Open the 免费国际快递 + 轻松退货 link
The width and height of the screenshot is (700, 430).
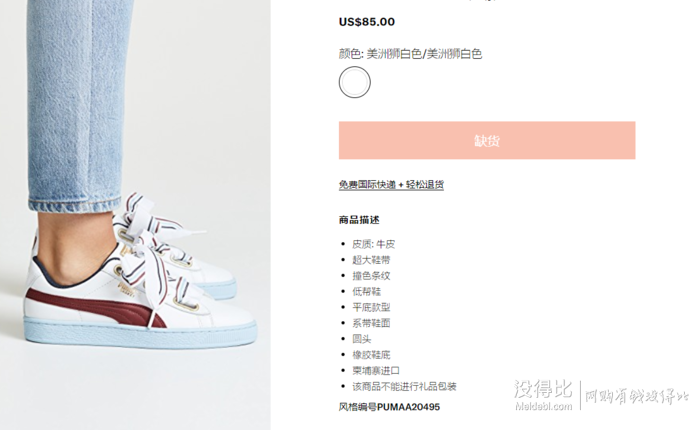pos(391,184)
